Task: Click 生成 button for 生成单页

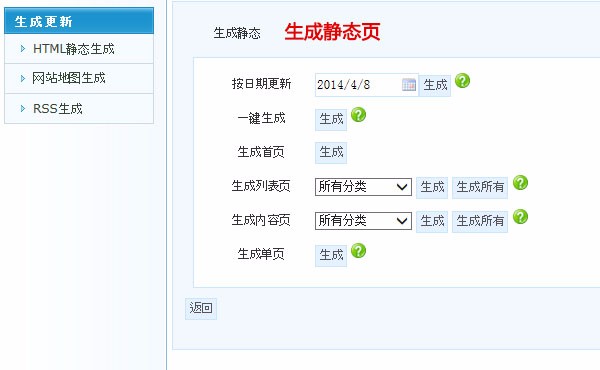Action: (x=331, y=256)
